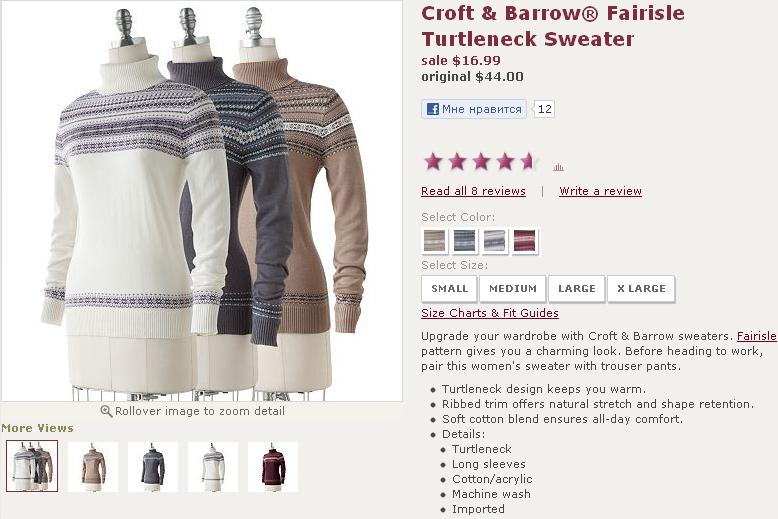Click the main product image
This screenshot has height=519, width=778.
[x=201, y=200]
